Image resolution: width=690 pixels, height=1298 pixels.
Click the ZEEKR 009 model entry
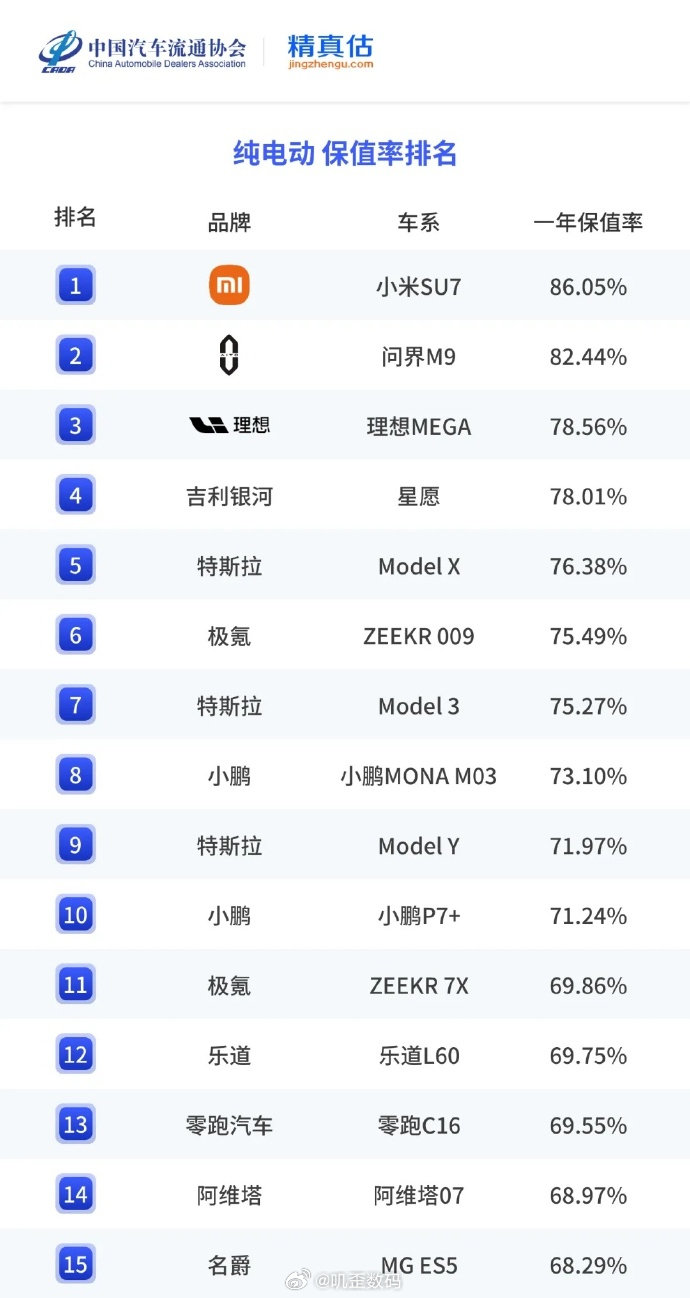[x=418, y=636]
